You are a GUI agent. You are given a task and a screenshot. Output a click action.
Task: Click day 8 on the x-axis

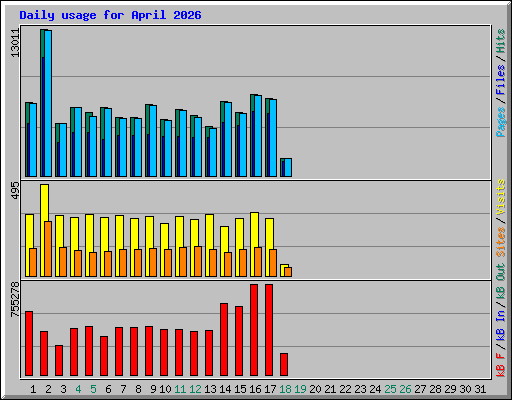(138, 389)
